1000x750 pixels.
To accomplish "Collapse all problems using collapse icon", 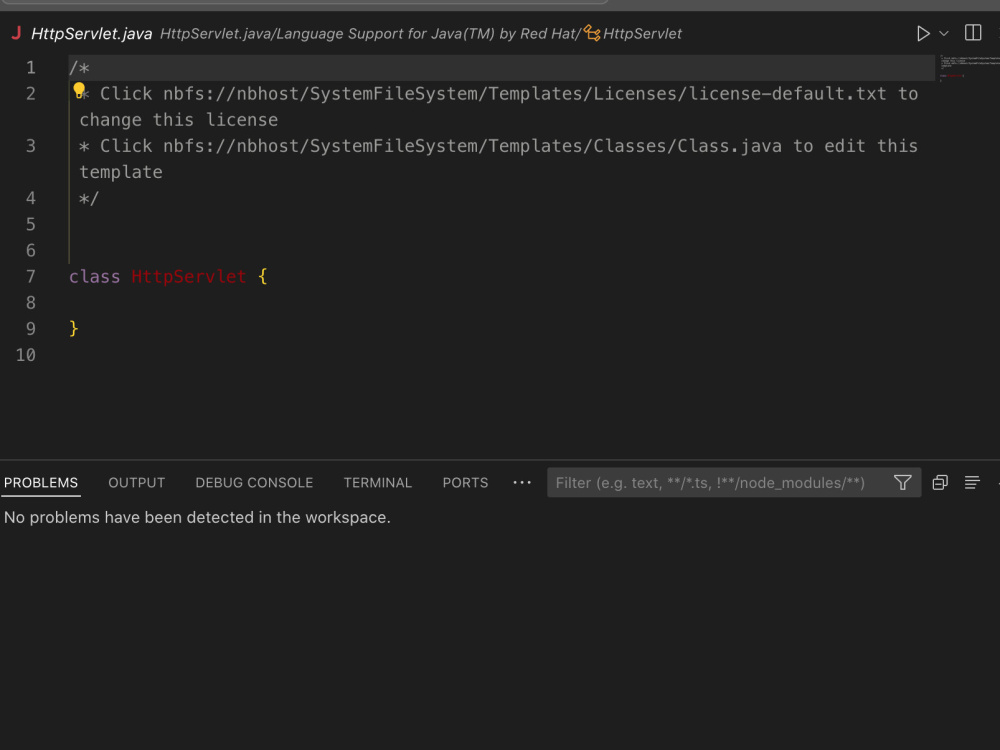I will 939,483.
